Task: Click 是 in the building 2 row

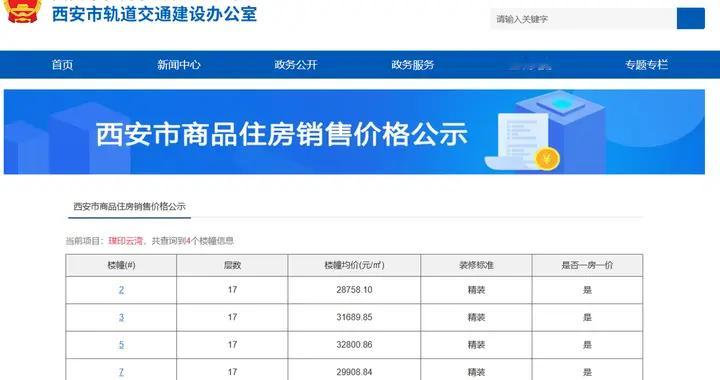Action: pyautogui.click(x=587, y=290)
